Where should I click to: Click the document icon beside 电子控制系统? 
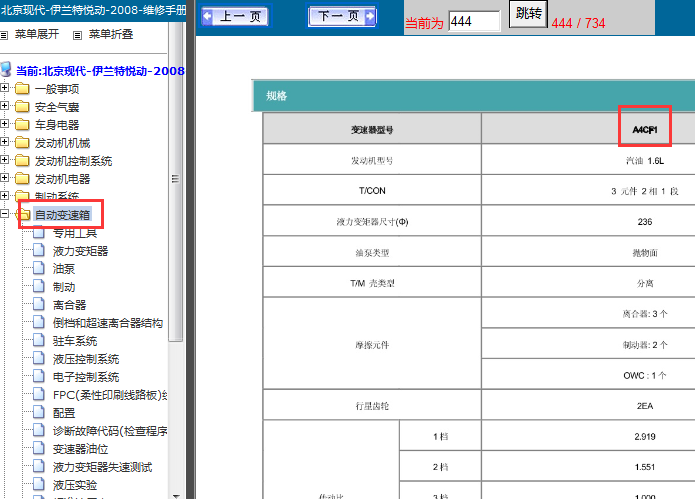pyautogui.click(x=39, y=376)
